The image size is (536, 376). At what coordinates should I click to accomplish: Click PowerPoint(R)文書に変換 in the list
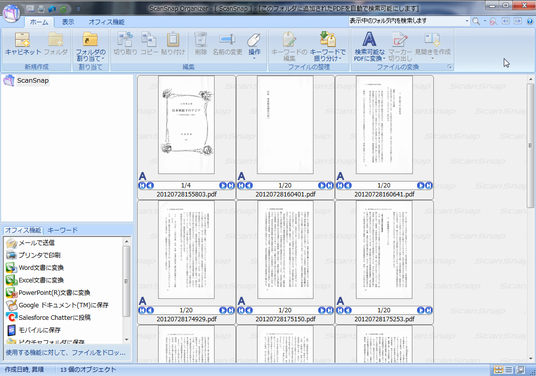pos(48,292)
